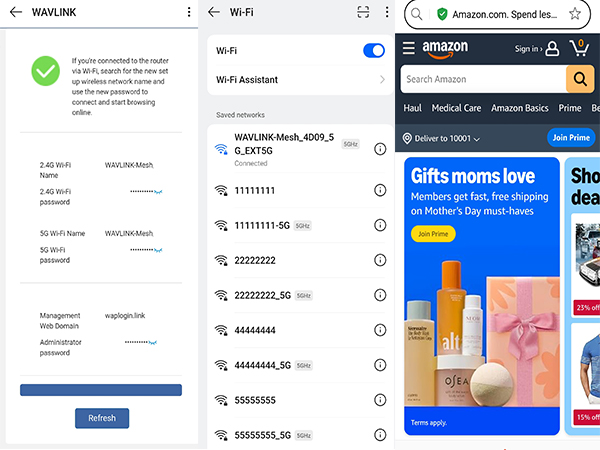The height and width of the screenshot is (450, 600).
Task: Bookmark the Amazon page with star icon
Action: point(575,14)
